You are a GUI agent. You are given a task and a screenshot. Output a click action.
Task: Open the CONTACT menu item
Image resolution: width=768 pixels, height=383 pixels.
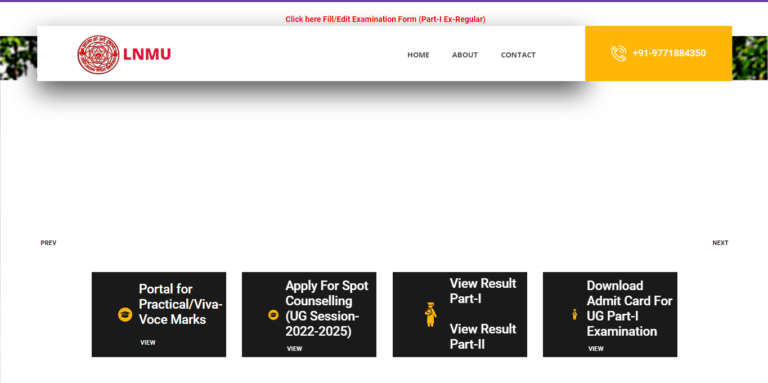pyautogui.click(x=518, y=55)
